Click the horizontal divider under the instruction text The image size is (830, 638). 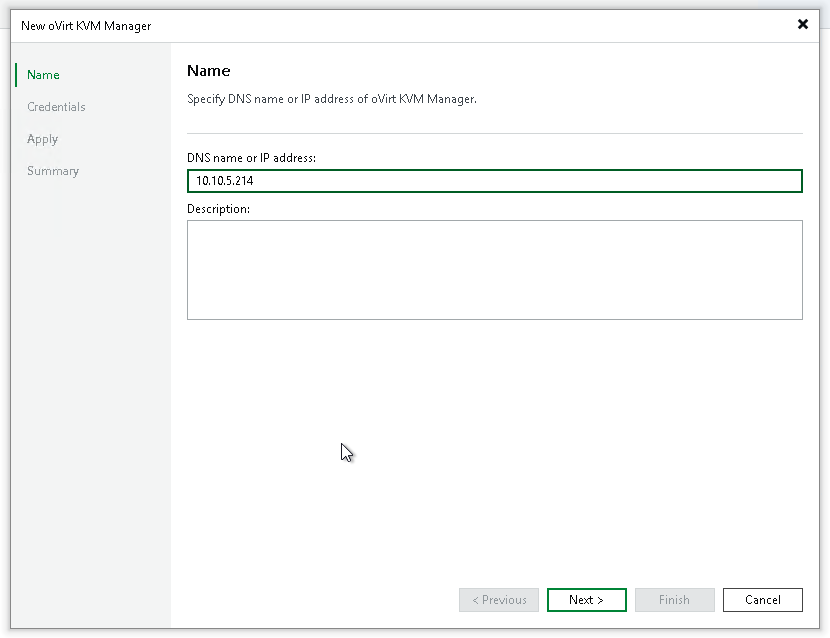point(494,133)
